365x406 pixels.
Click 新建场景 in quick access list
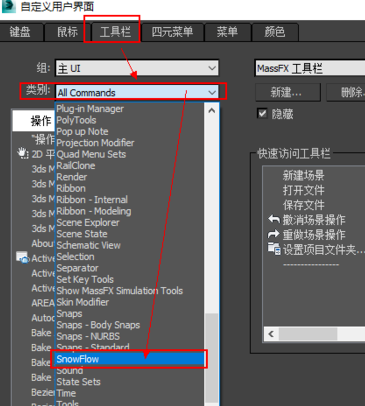pos(303,175)
